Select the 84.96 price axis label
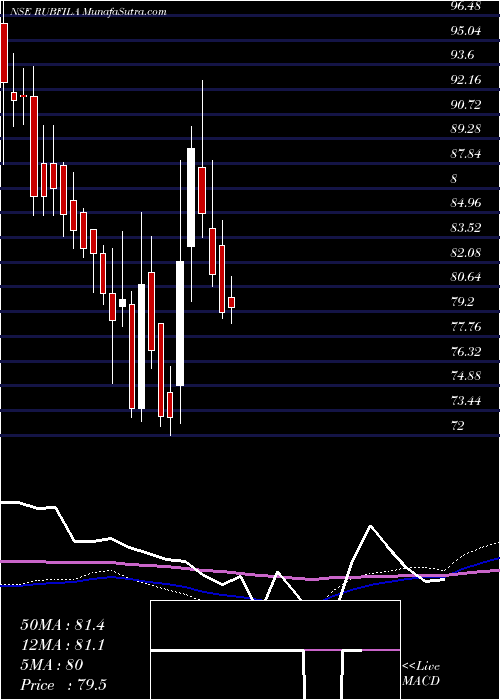500x700 pixels. [x=468, y=203]
